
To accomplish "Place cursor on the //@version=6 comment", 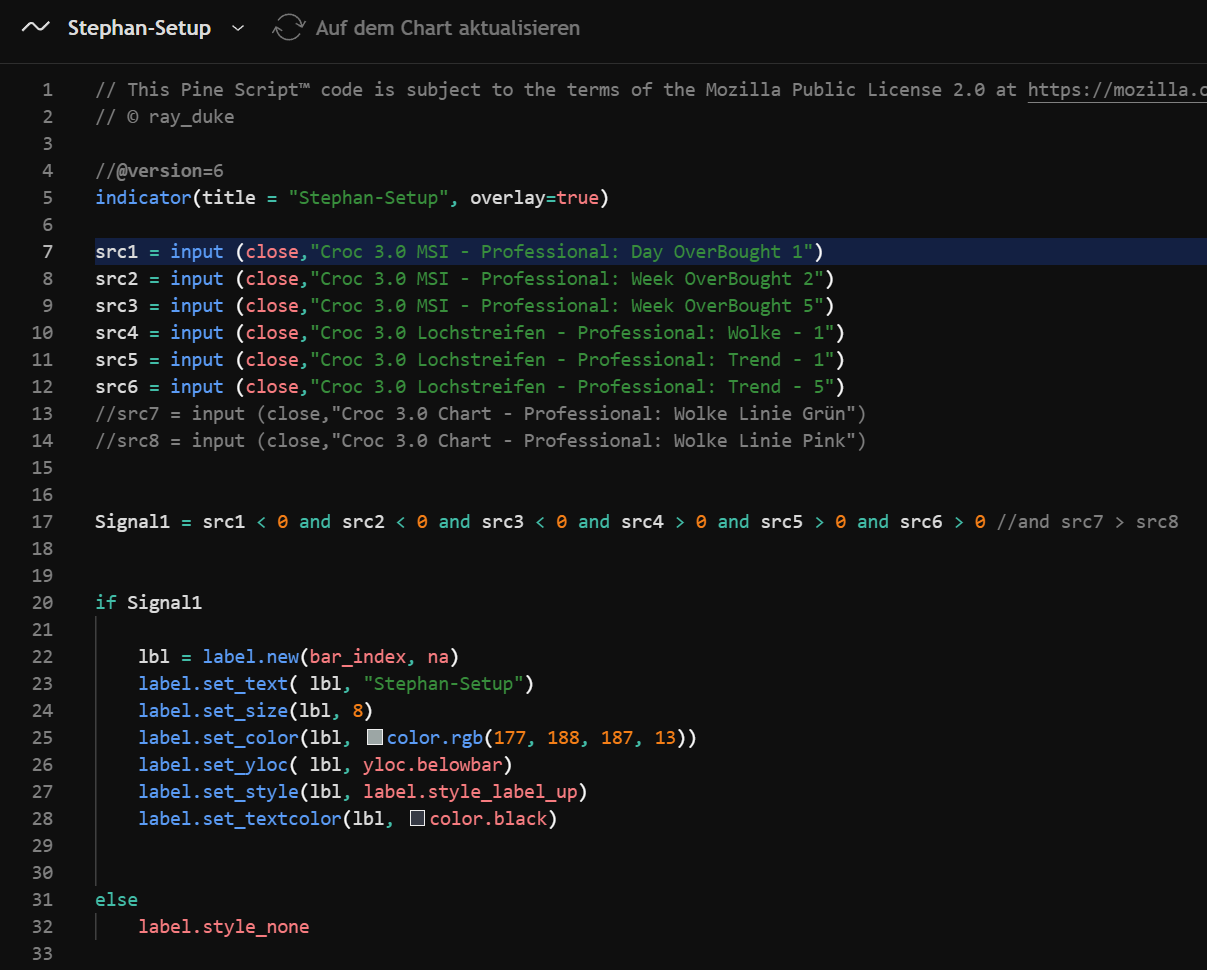I will [159, 171].
